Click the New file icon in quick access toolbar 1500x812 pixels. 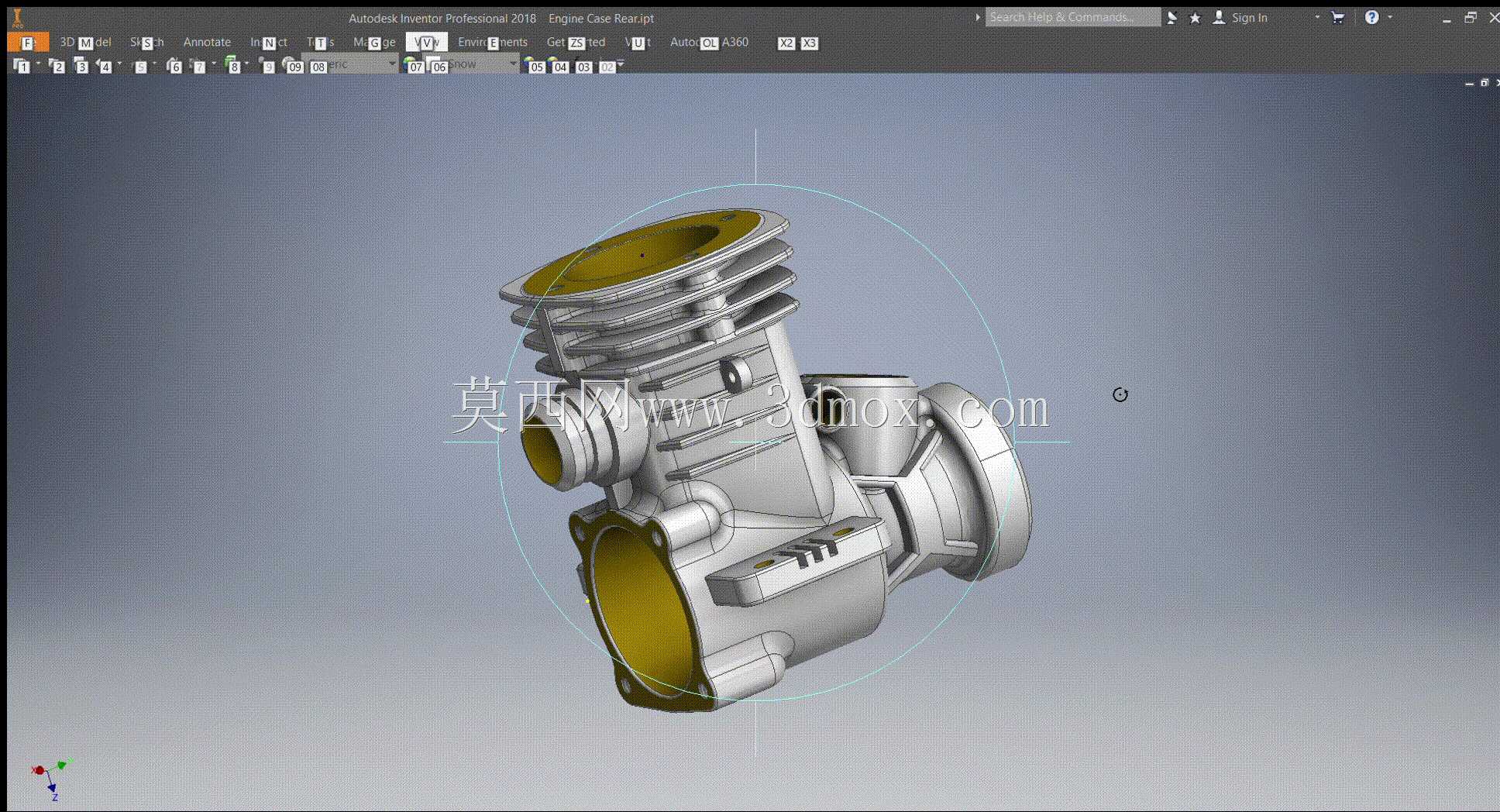click(x=21, y=65)
